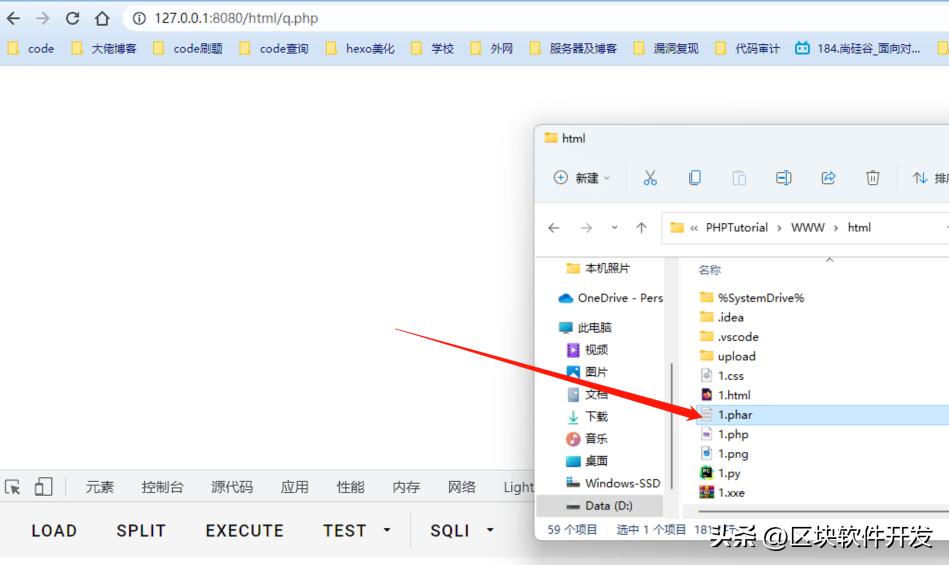
Task: Sort by the 名称 column header
Action: [x=710, y=270]
